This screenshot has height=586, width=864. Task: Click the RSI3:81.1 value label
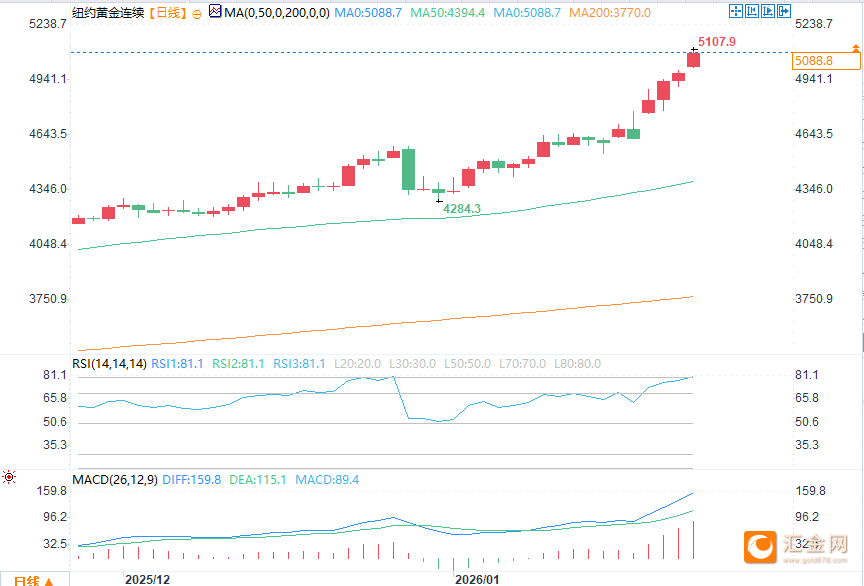[x=299, y=364]
